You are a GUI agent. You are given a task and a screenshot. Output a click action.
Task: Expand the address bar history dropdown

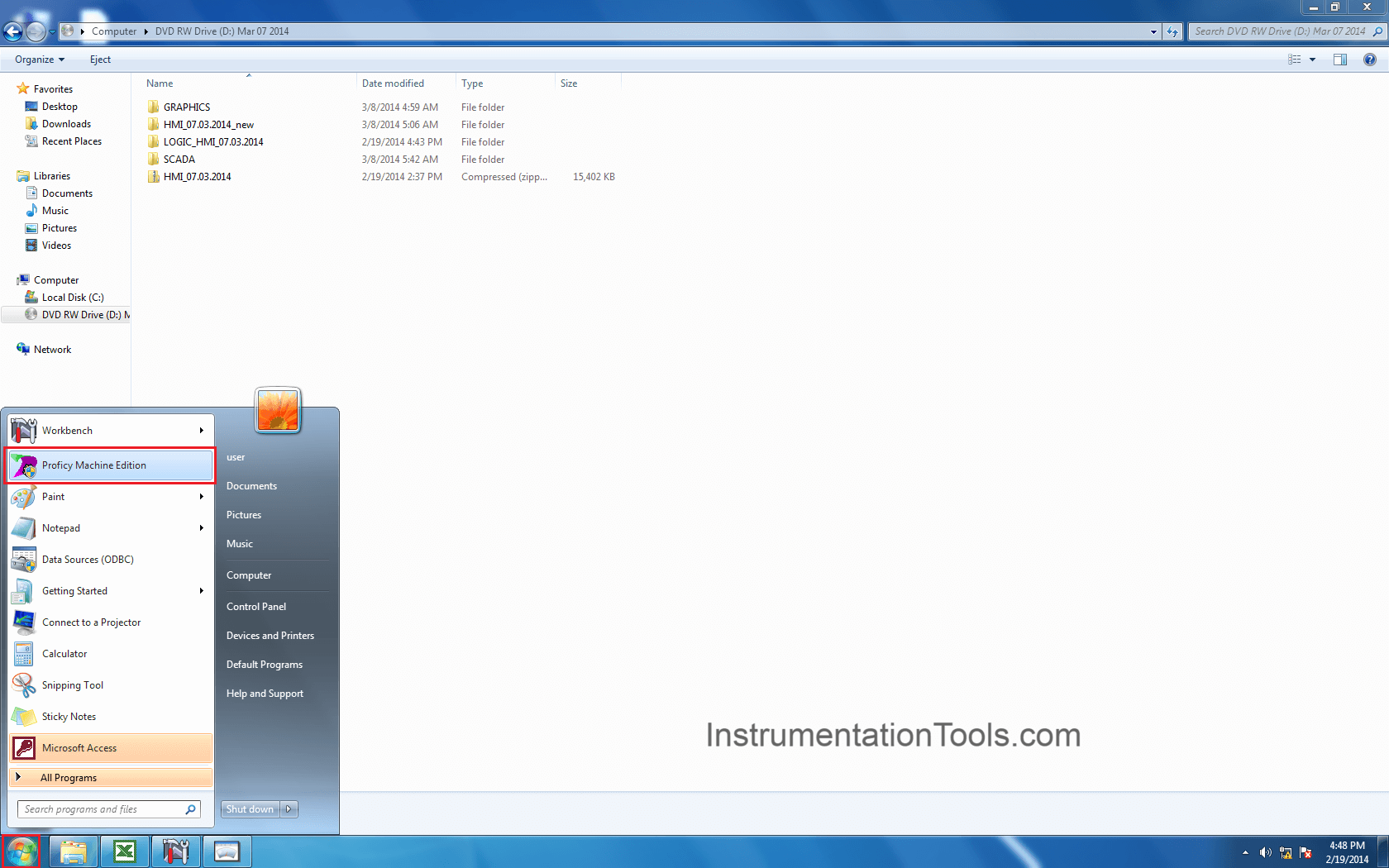1154,31
